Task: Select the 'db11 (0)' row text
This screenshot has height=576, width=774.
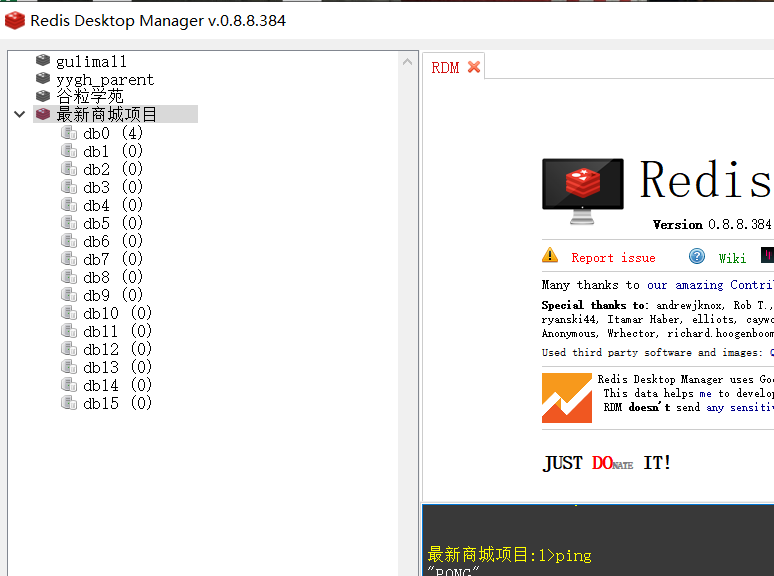Action: pyautogui.click(x=117, y=331)
